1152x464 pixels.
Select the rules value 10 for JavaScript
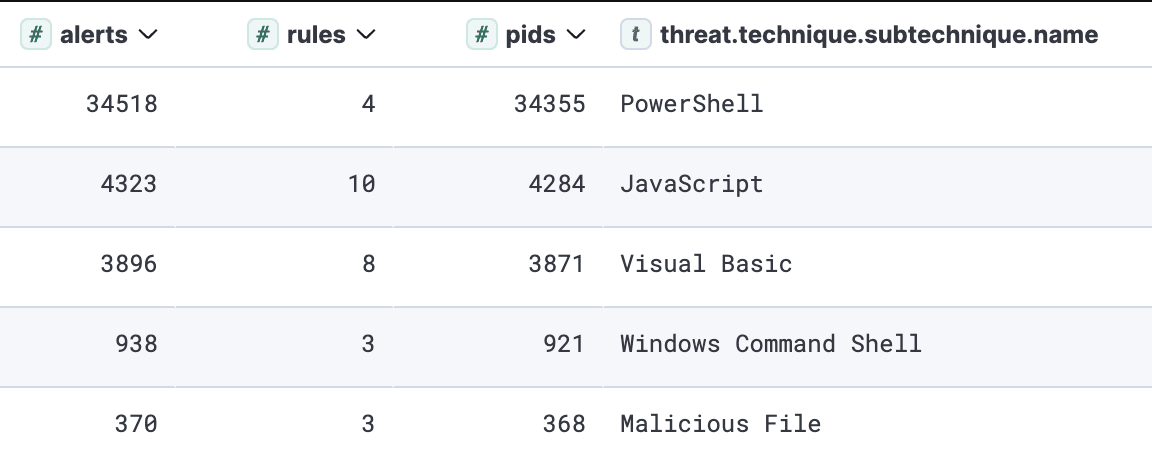(362, 184)
